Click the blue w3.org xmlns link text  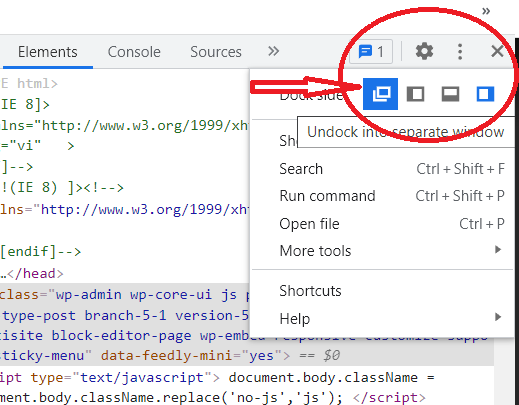click(x=145, y=209)
